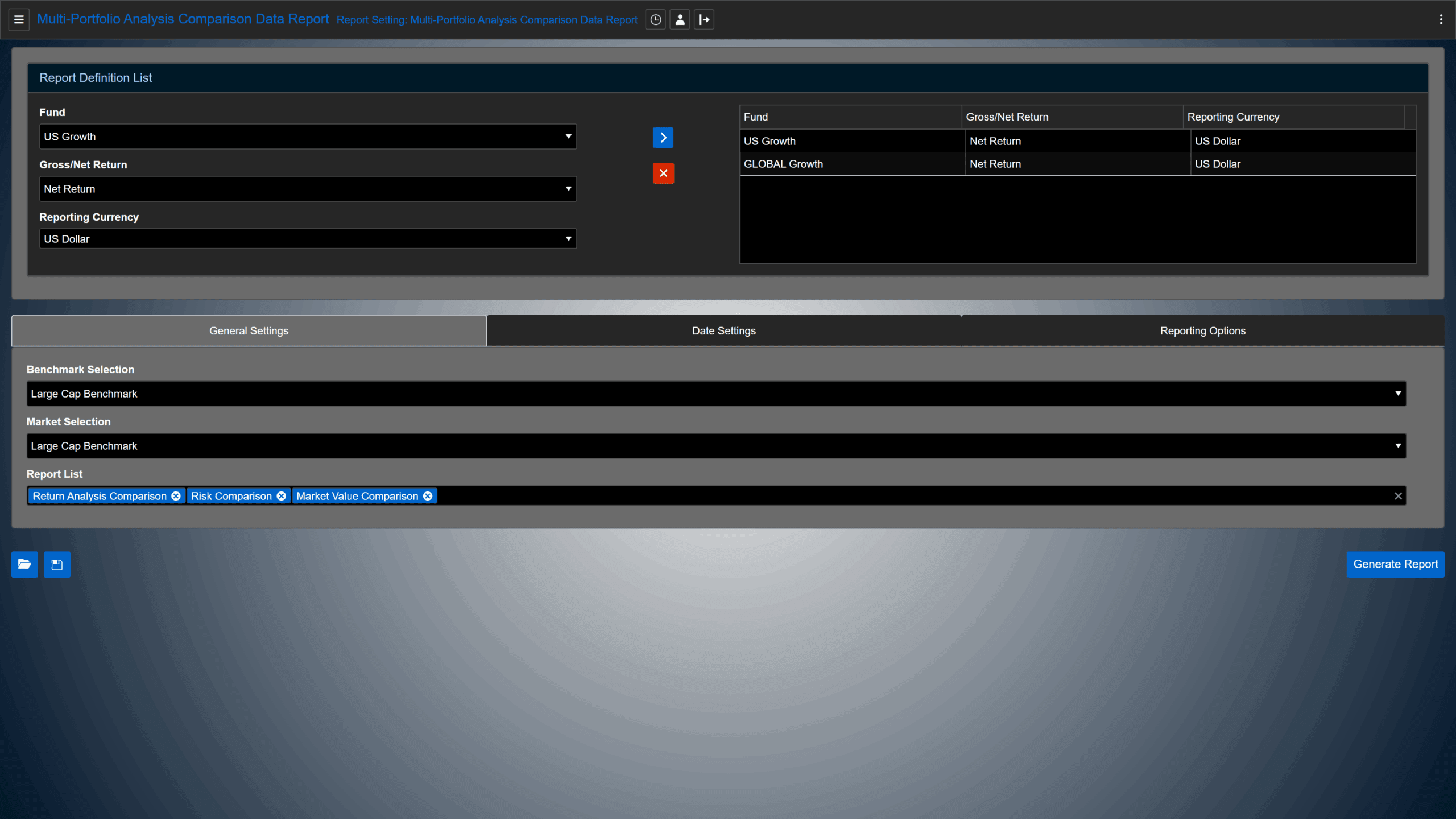1456x819 pixels.
Task: Save report settings with disk icon
Action: pyautogui.click(x=57, y=564)
